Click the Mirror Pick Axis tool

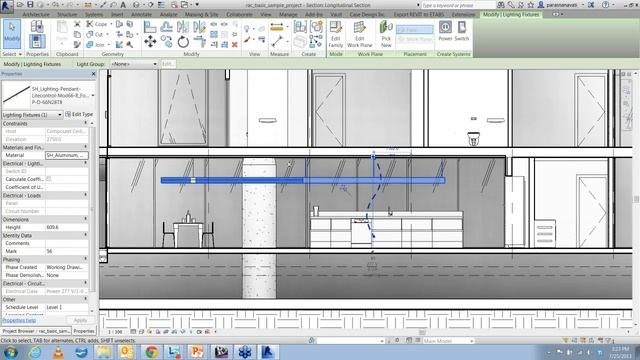pyautogui.click(x=182, y=27)
